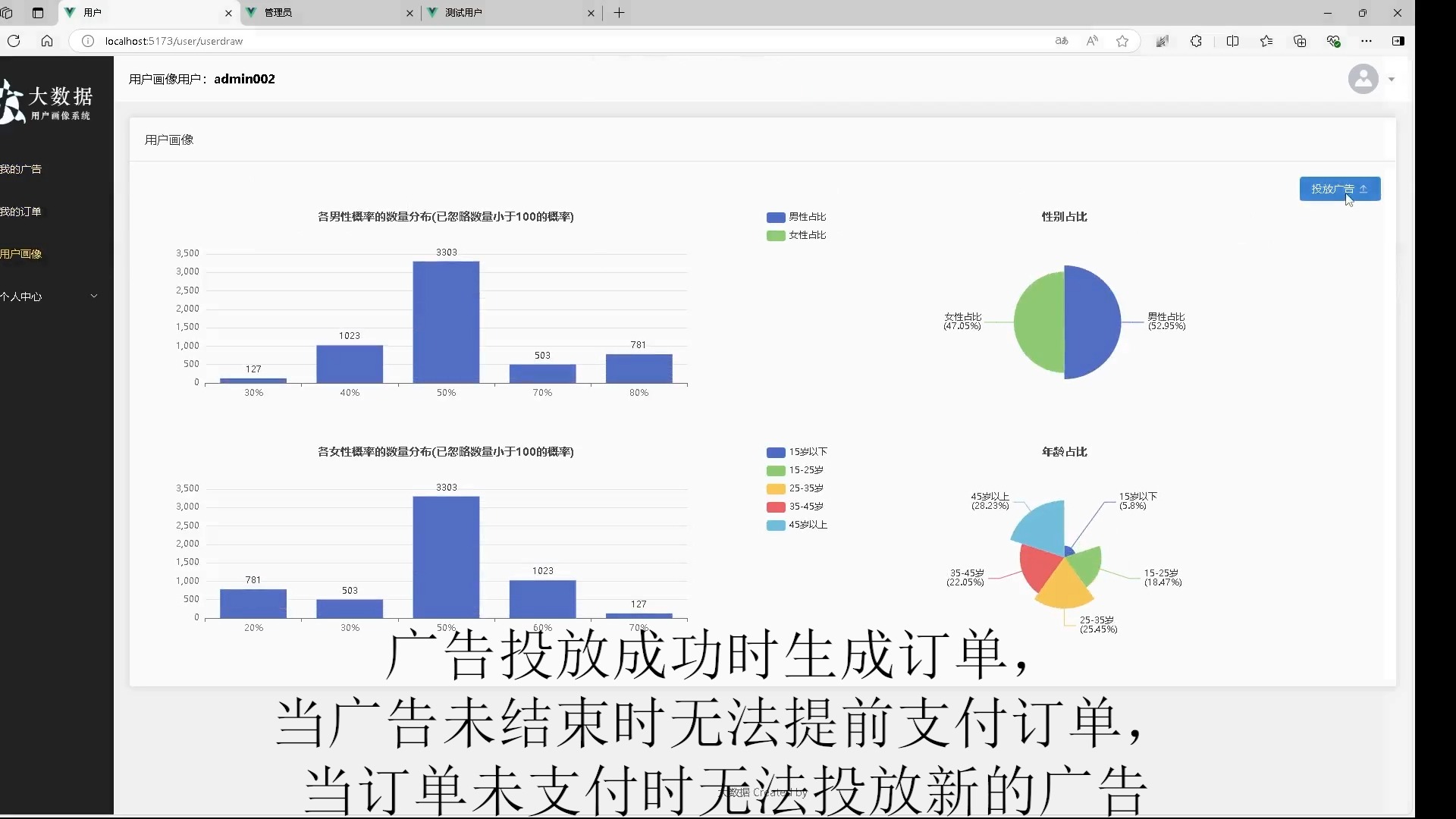Open the workspaces icon
The width and height of the screenshot is (1456, 819).
pyautogui.click(x=8, y=13)
